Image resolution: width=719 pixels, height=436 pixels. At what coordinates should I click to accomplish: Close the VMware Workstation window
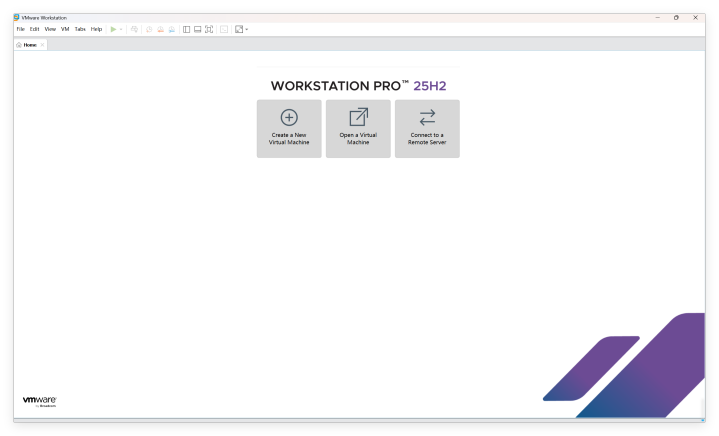[696, 17]
